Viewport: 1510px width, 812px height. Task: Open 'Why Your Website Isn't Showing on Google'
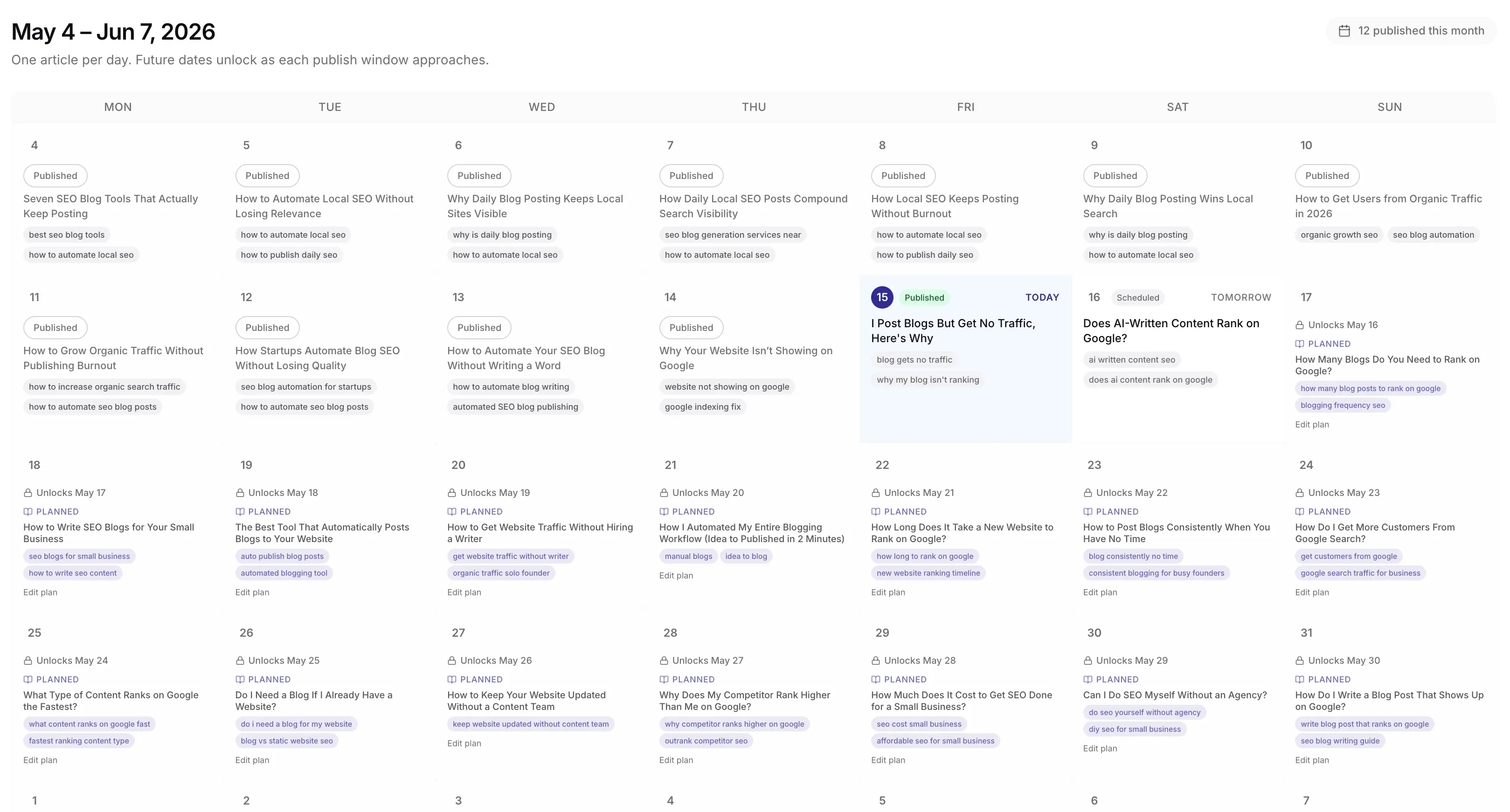click(746, 358)
